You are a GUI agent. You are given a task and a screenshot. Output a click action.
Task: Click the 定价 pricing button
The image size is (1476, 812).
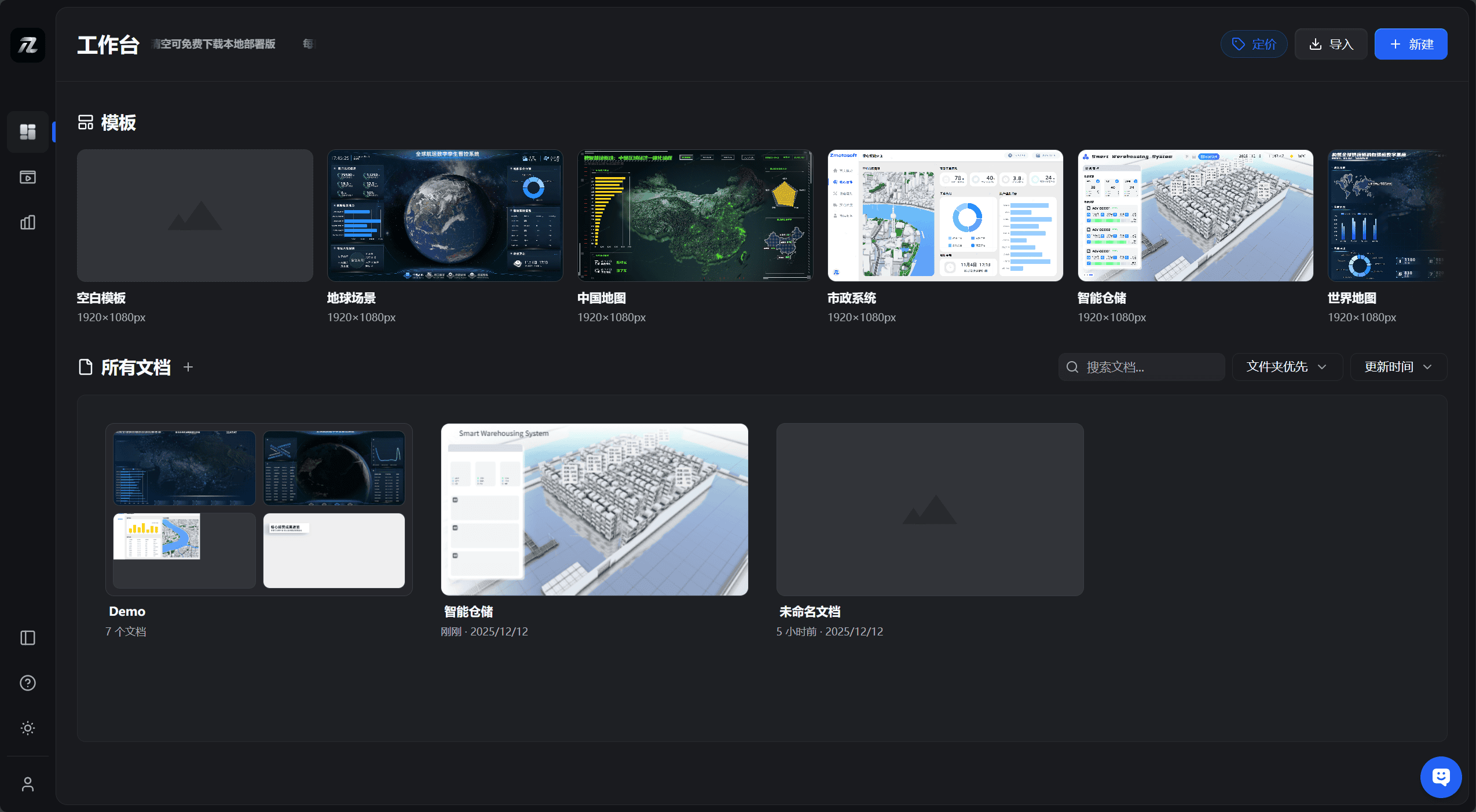(1254, 44)
